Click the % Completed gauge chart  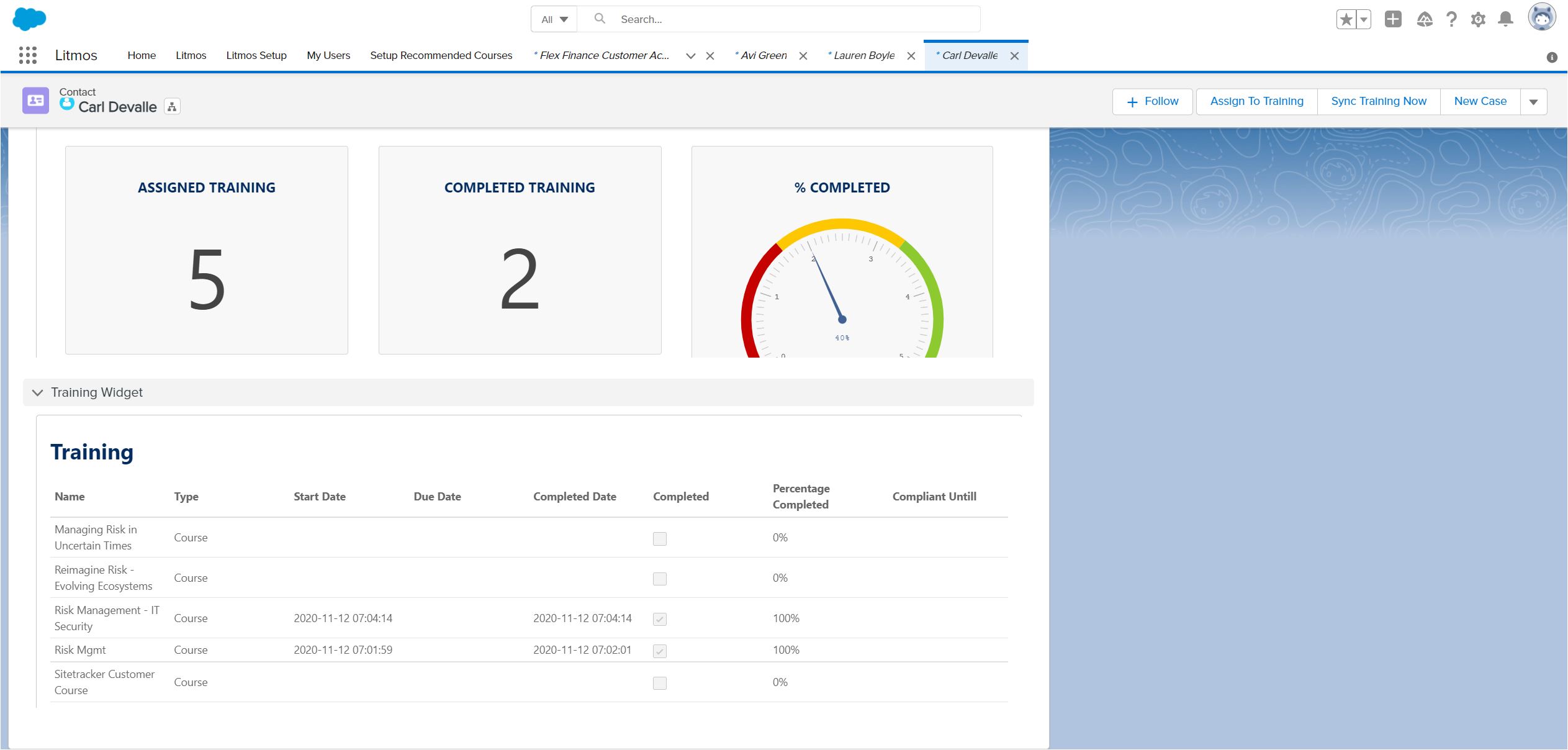842,292
